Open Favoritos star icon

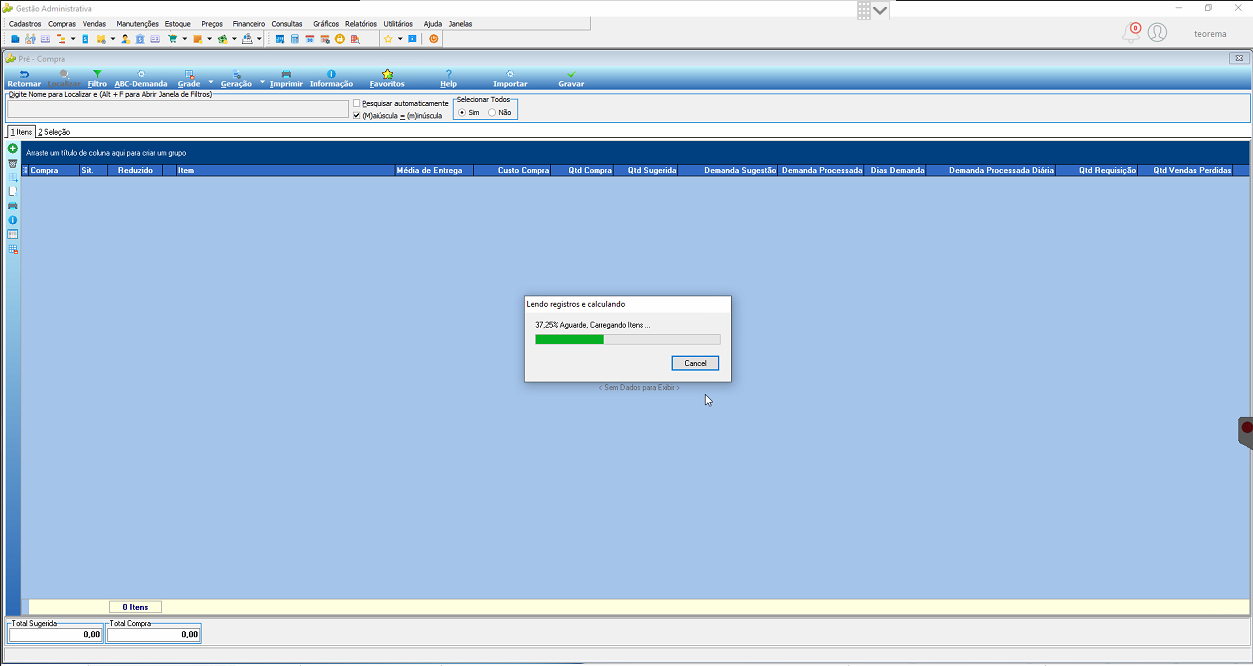coord(387,74)
